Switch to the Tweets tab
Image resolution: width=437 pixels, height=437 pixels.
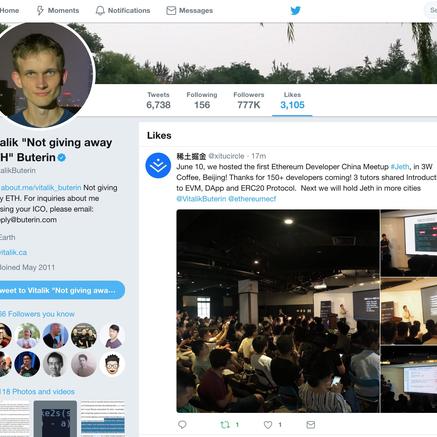pos(158,100)
